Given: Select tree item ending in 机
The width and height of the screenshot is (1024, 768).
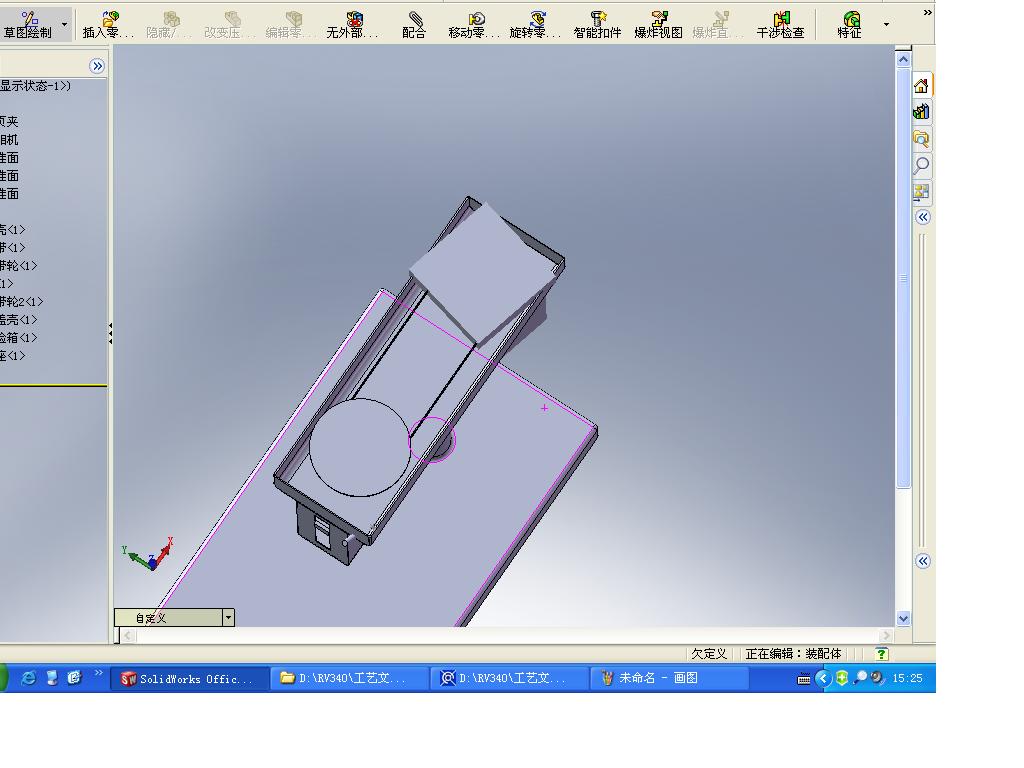Looking at the screenshot, I should pyautogui.click(x=9, y=140).
